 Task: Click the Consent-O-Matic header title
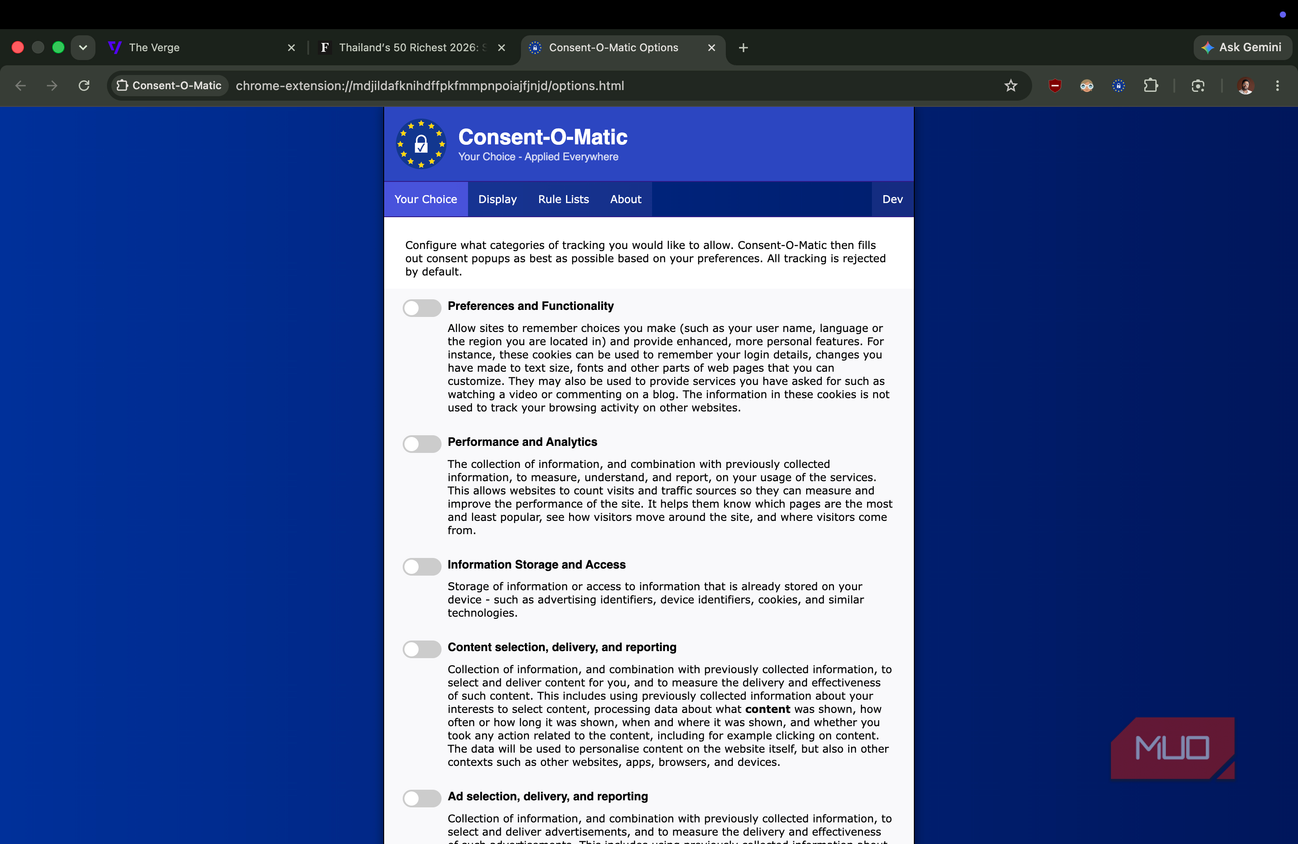coord(543,137)
